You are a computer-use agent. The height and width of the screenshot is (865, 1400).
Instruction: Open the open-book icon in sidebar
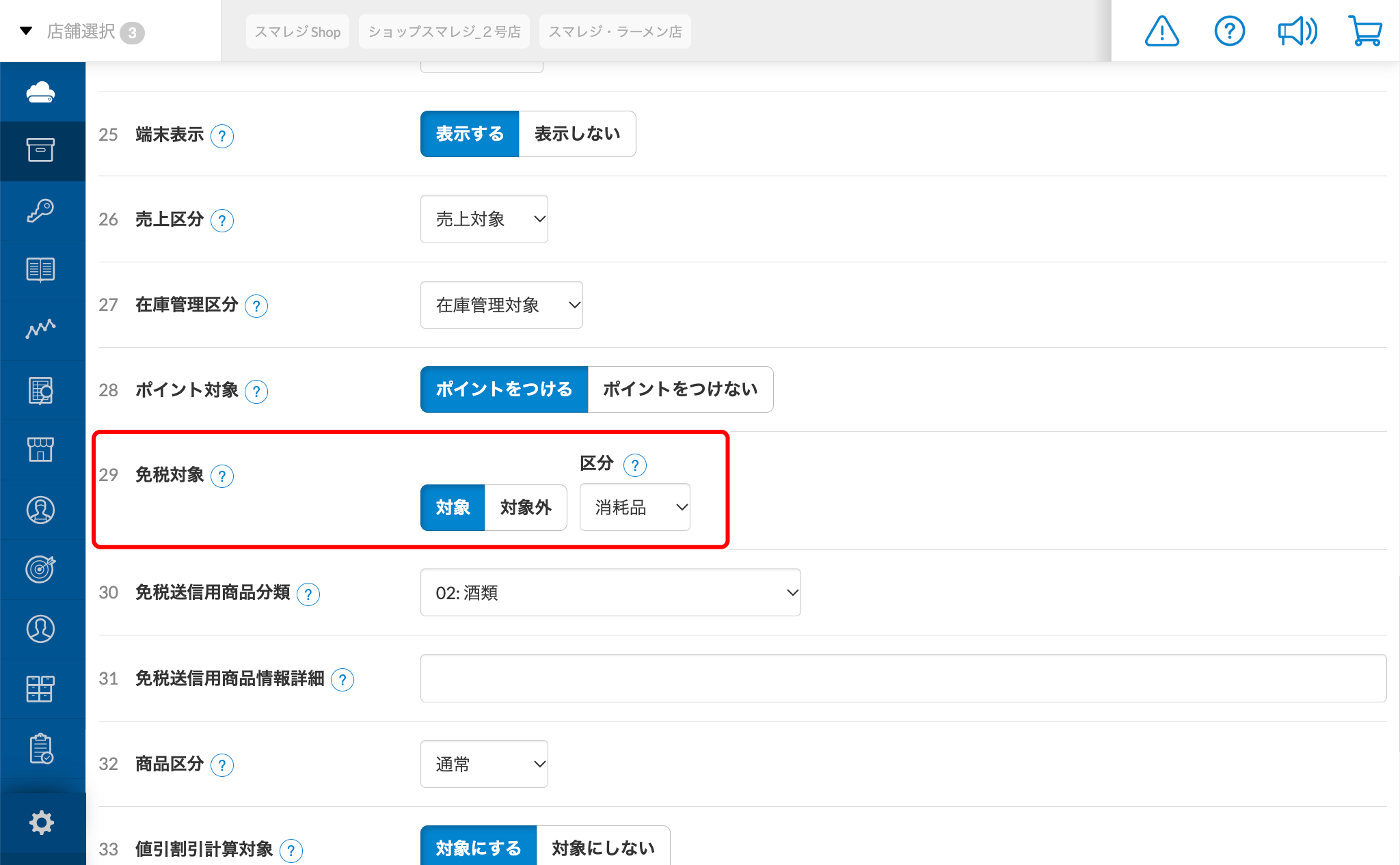[x=41, y=270]
